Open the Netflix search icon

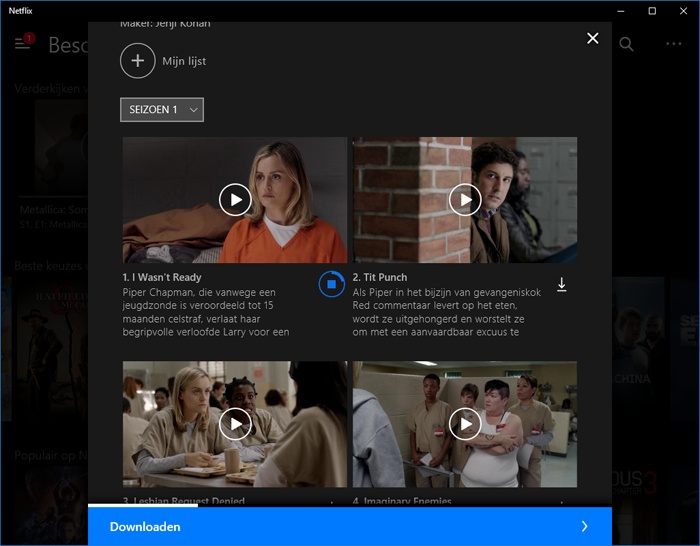626,44
